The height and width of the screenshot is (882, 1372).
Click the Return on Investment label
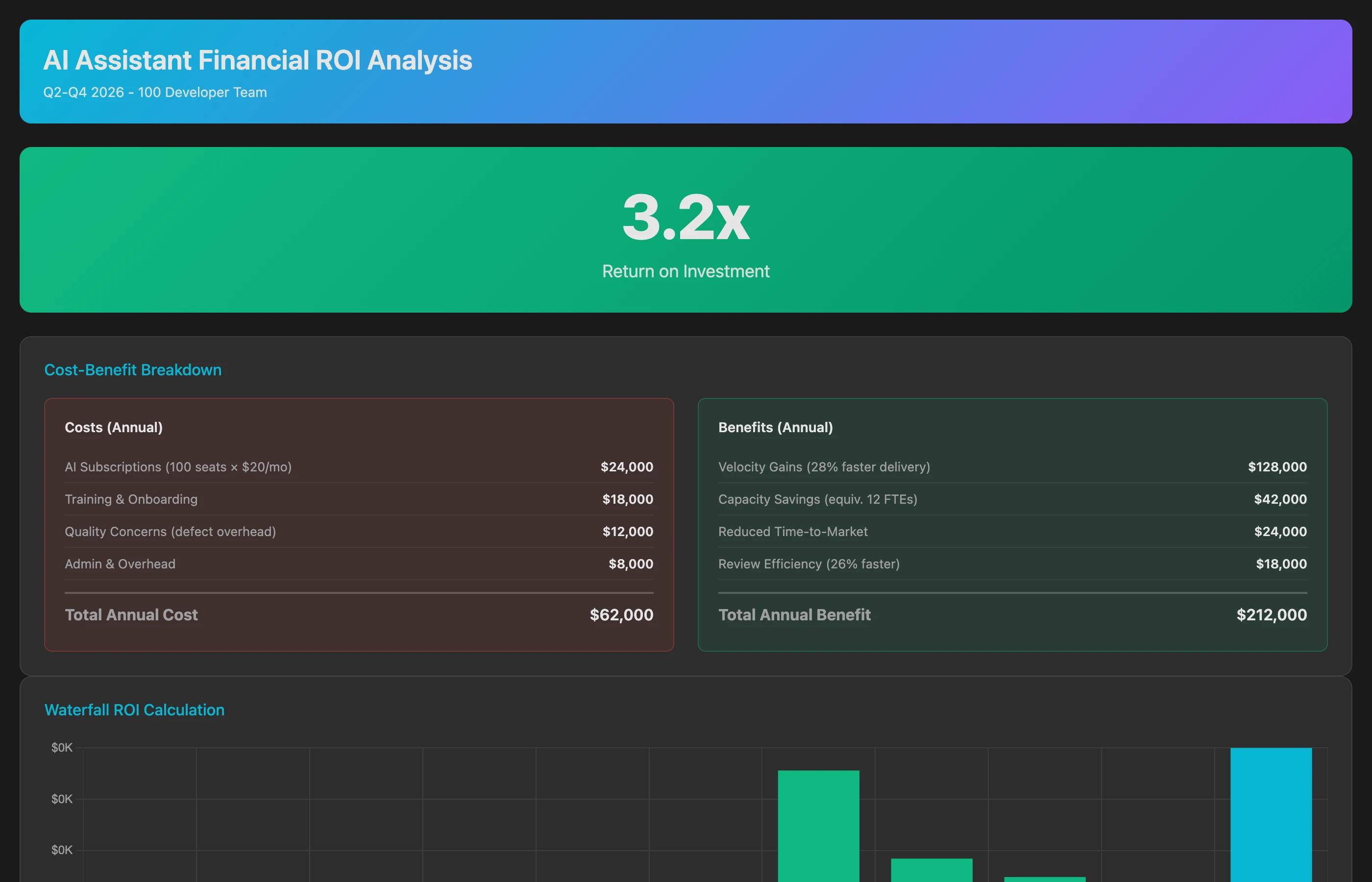pyautogui.click(x=686, y=271)
